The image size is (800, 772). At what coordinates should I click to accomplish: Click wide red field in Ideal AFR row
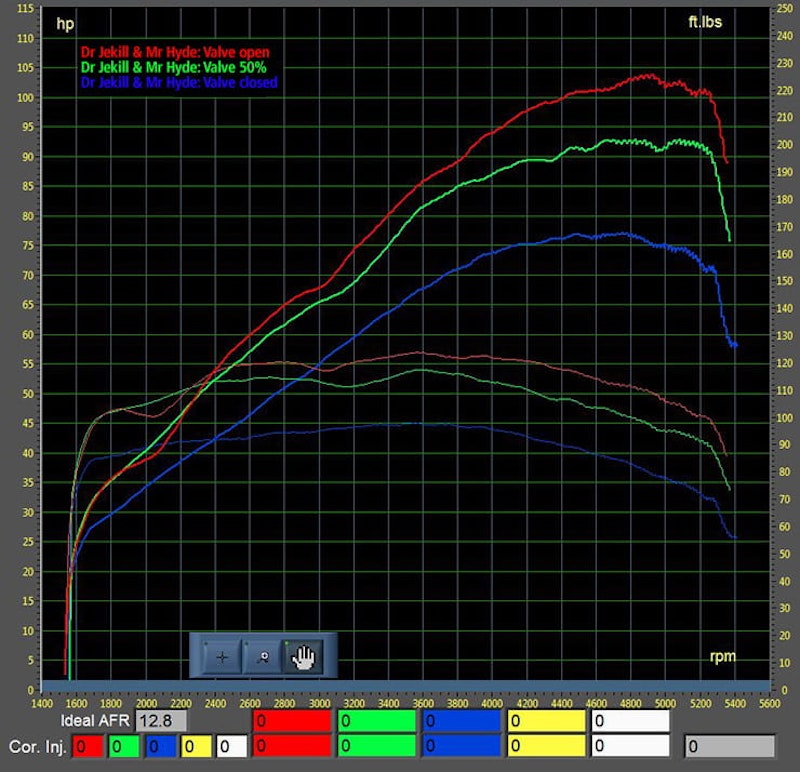tap(292, 720)
